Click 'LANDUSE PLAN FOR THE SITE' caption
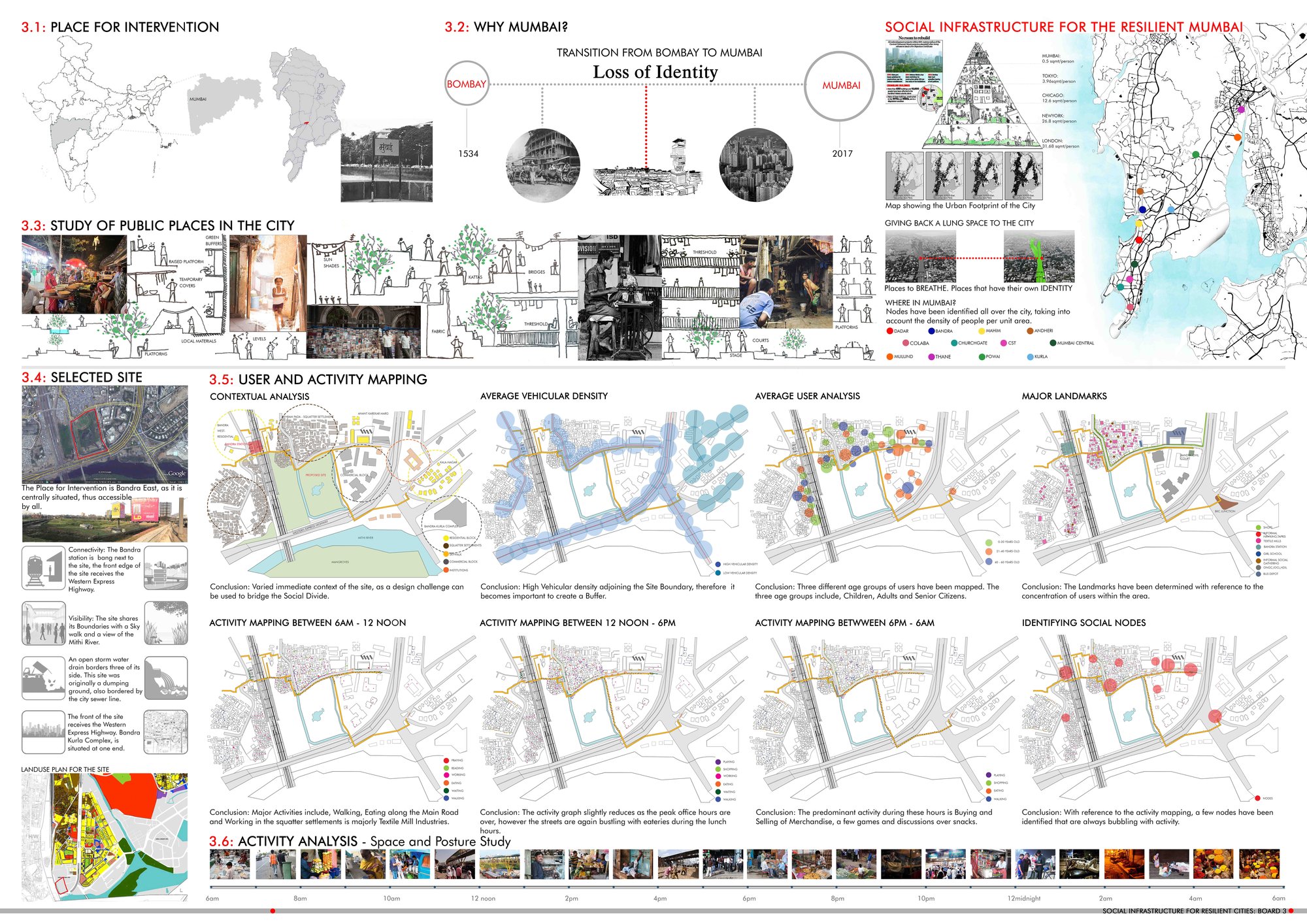Viewport: 1307px width, 924px height. coord(65,770)
